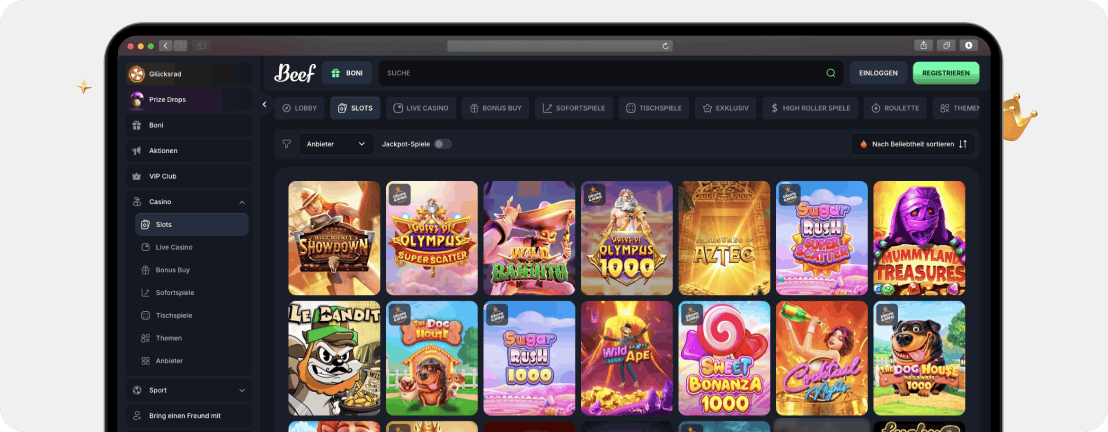The image size is (1108, 432).
Task: Switch to the LIVE CASINO tab
Action: pos(421,108)
